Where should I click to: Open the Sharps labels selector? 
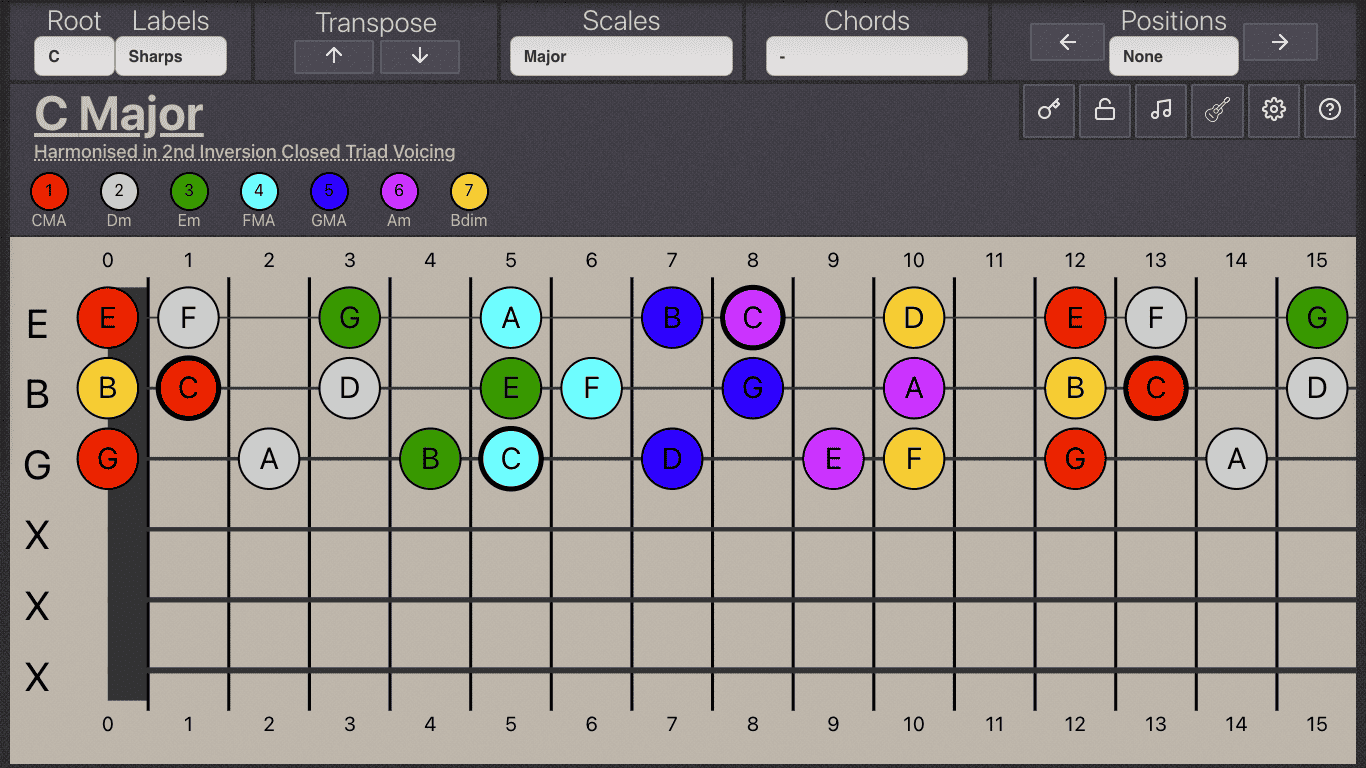(171, 57)
